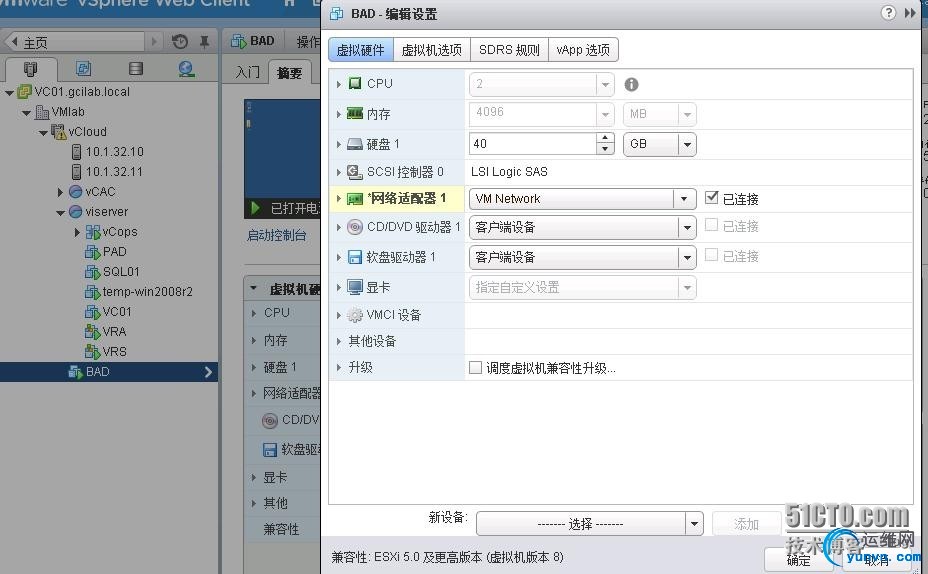The width and height of the screenshot is (928, 574).
Task: Select Hosts and Clusters inventory icon tab
Action: 30,69
